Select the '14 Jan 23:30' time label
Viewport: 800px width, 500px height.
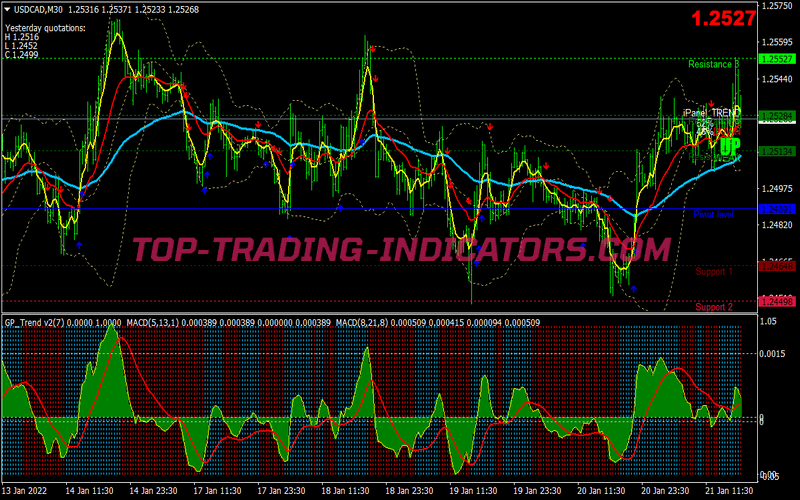[x=153, y=491]
